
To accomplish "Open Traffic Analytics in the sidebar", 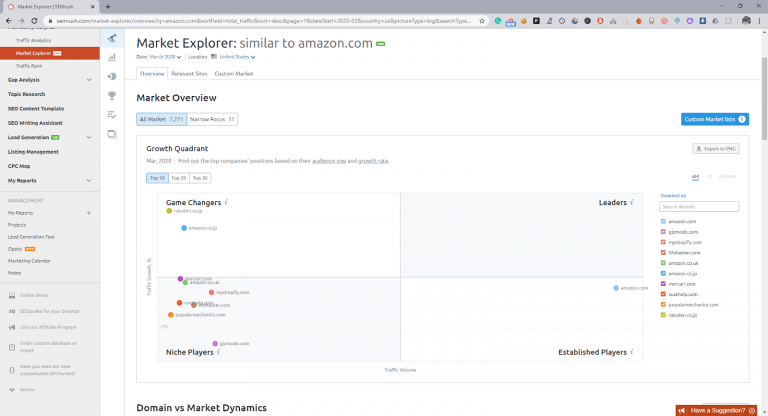I will tap(33, 40).
